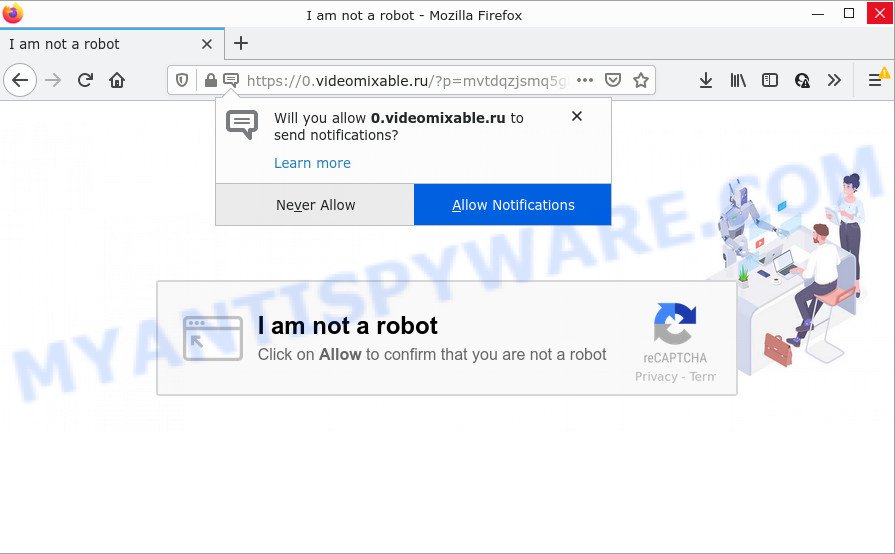Bookmark this page with star
Screen dimensions: 895x554
coord(641,80)
